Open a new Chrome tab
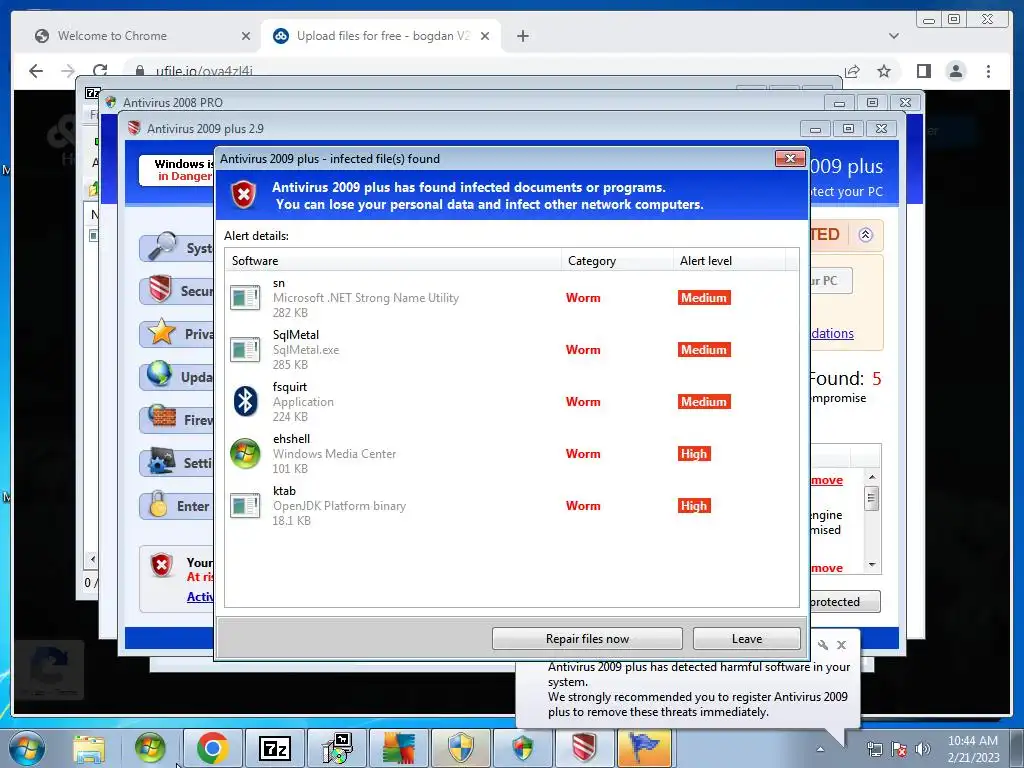This screenshot has height=768, width=1024. tap(522, 36)
